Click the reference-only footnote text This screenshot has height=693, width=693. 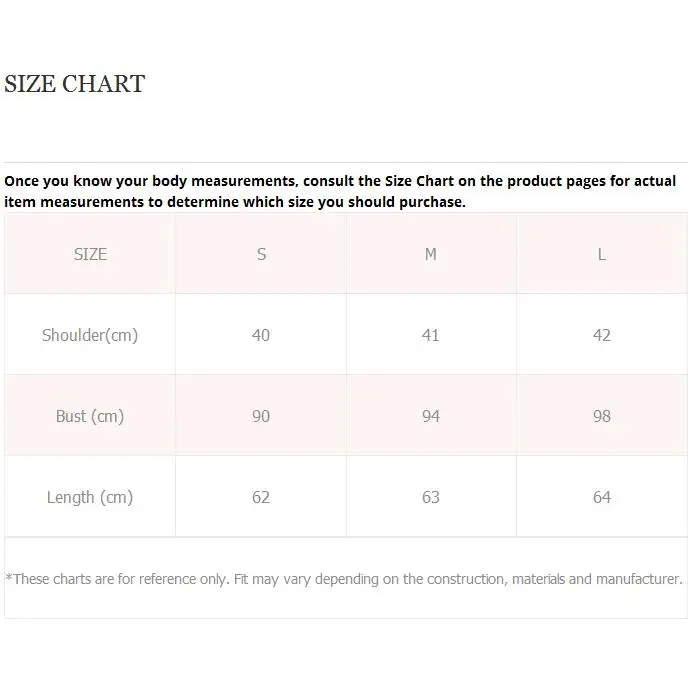pyautogui.click(x=344, y=578)
